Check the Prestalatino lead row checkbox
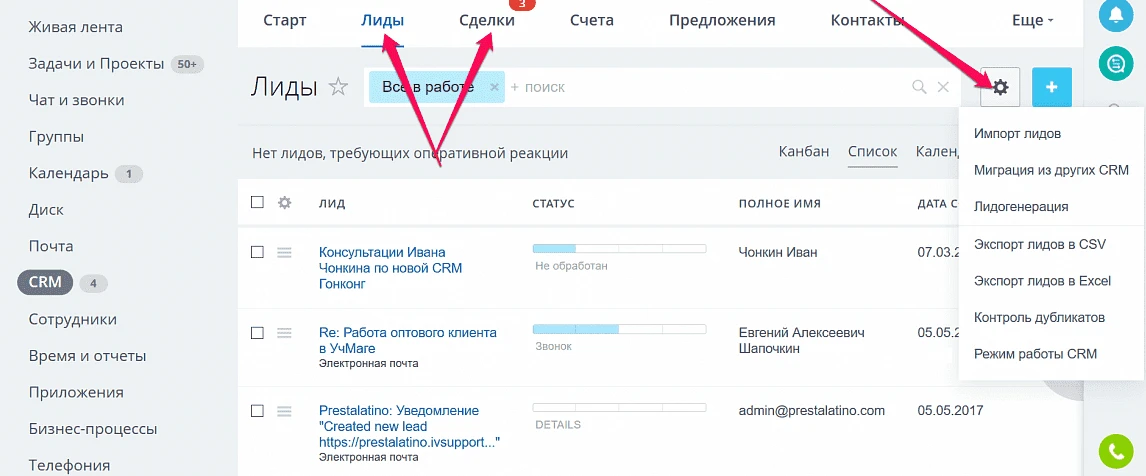The image size is (1146, 476). click(x=257, y=411)
